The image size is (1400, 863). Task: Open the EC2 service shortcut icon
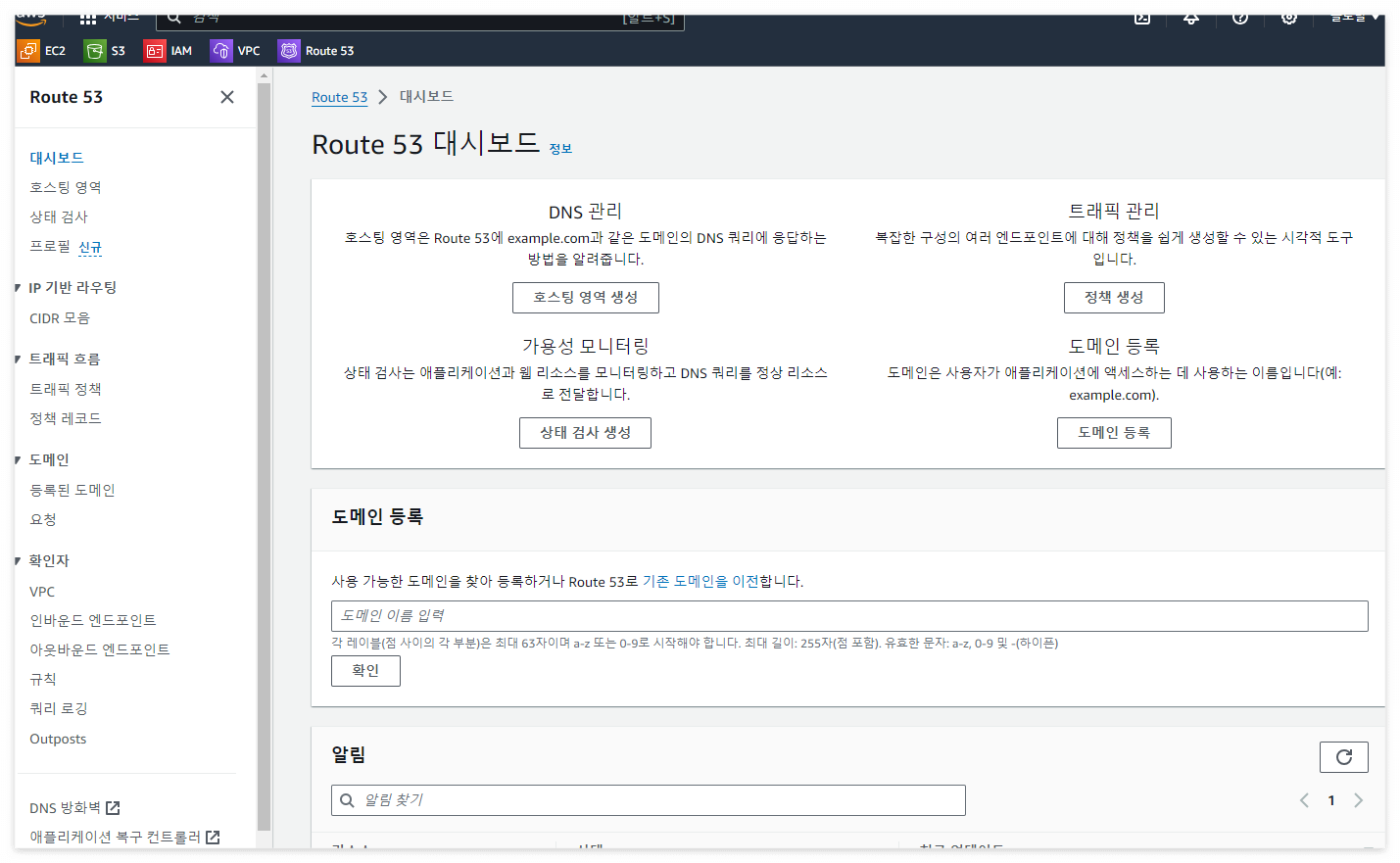click(x=28, y=51)
